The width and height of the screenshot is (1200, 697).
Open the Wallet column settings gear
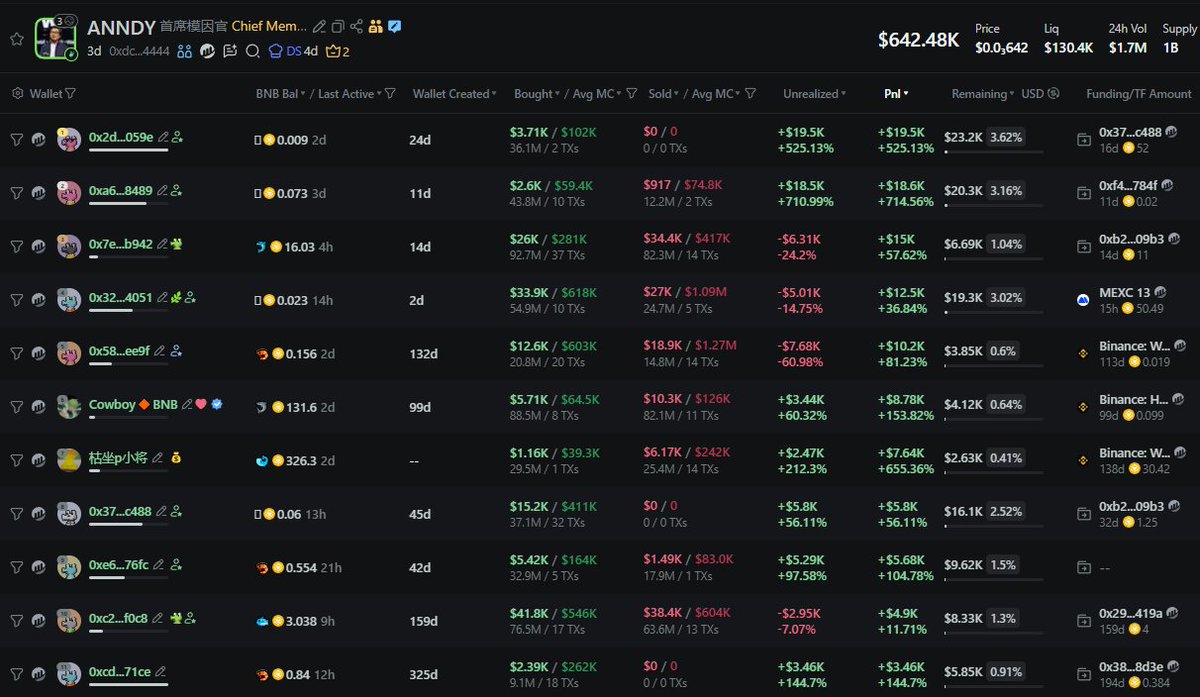(18, 94)
